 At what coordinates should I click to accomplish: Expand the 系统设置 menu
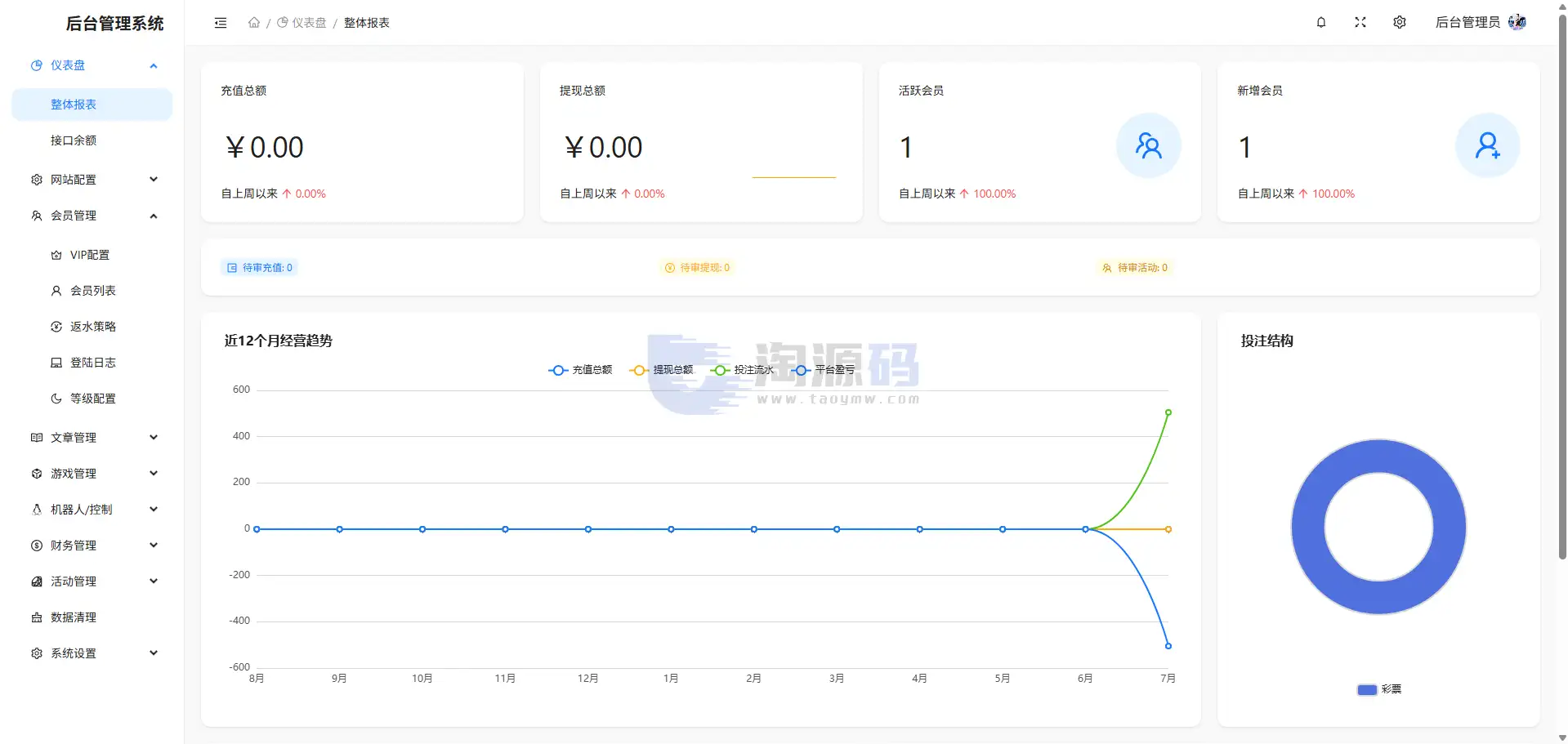pyautogui.click(x=92, y=653)
